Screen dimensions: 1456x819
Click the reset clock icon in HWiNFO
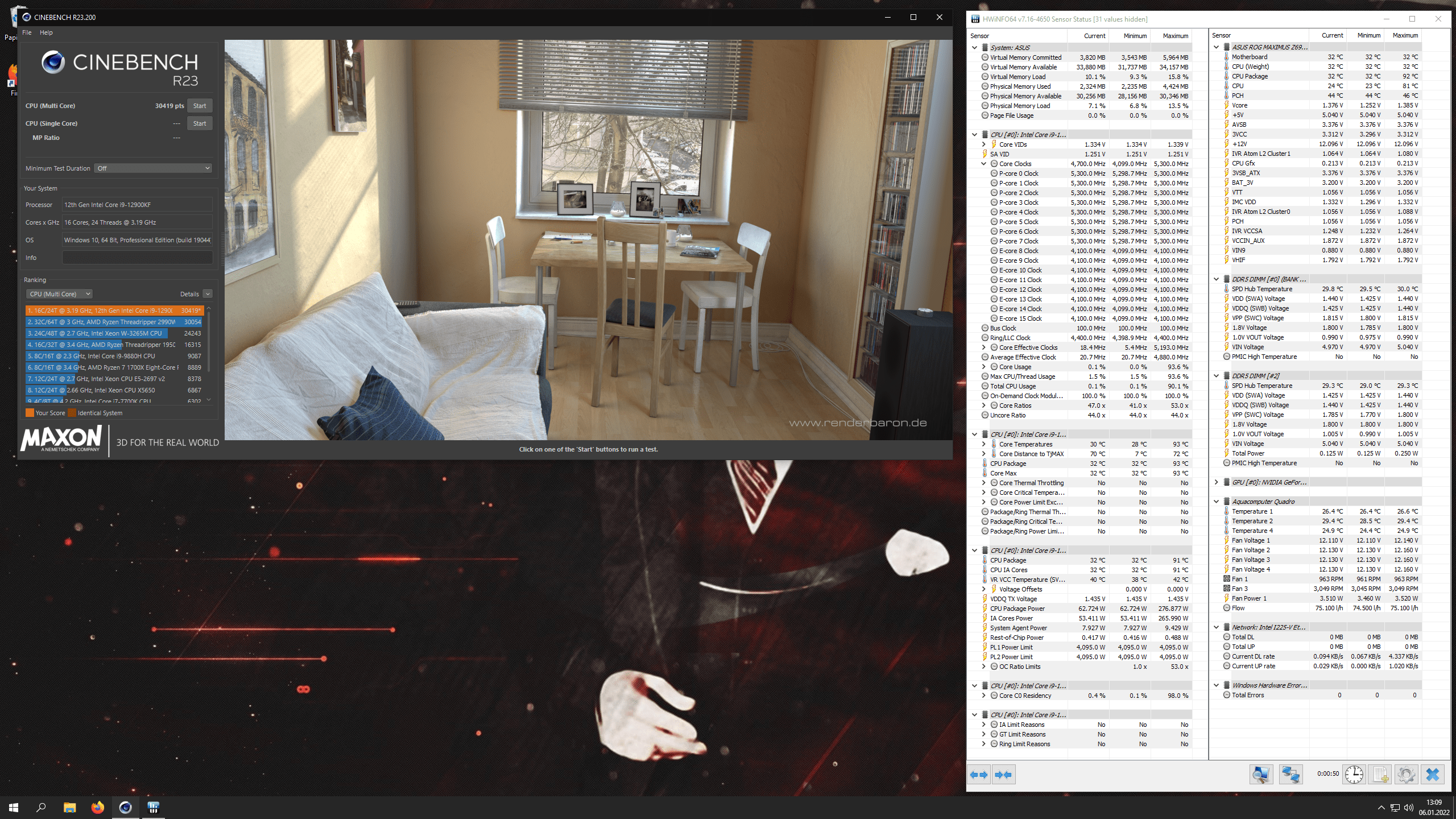1354,775
